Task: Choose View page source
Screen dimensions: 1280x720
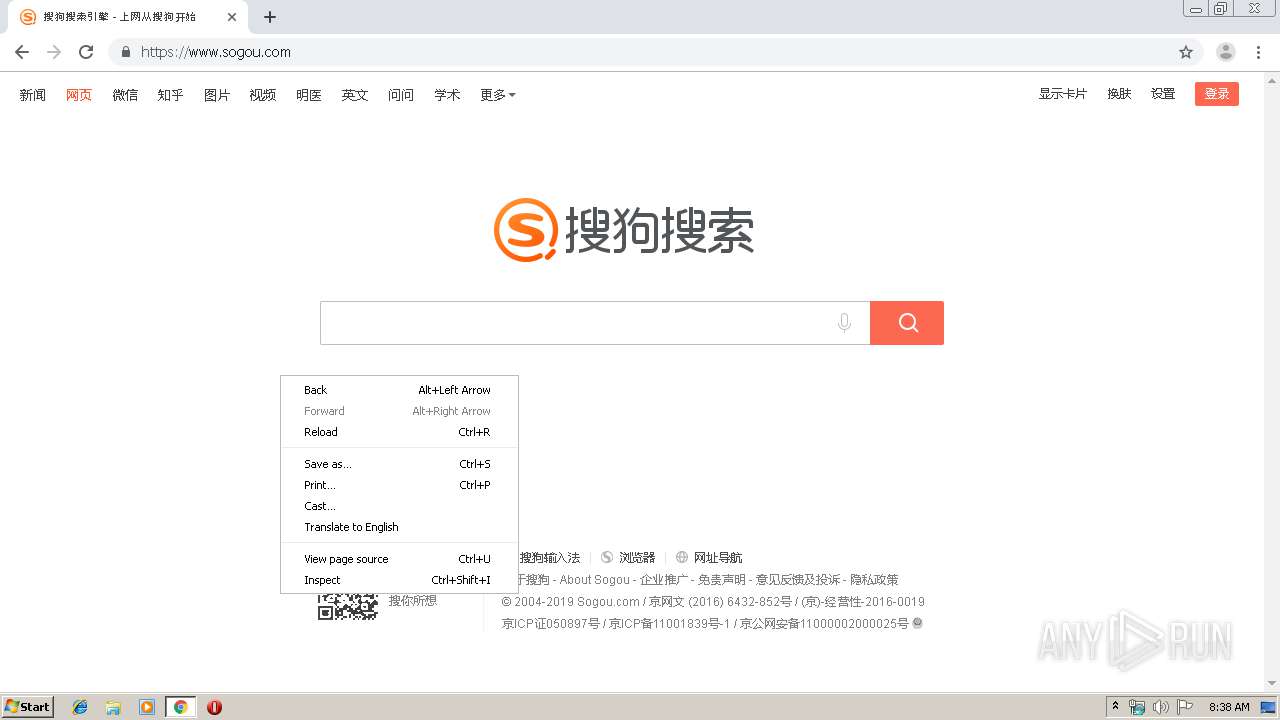Action: click(x=399, y=559)
